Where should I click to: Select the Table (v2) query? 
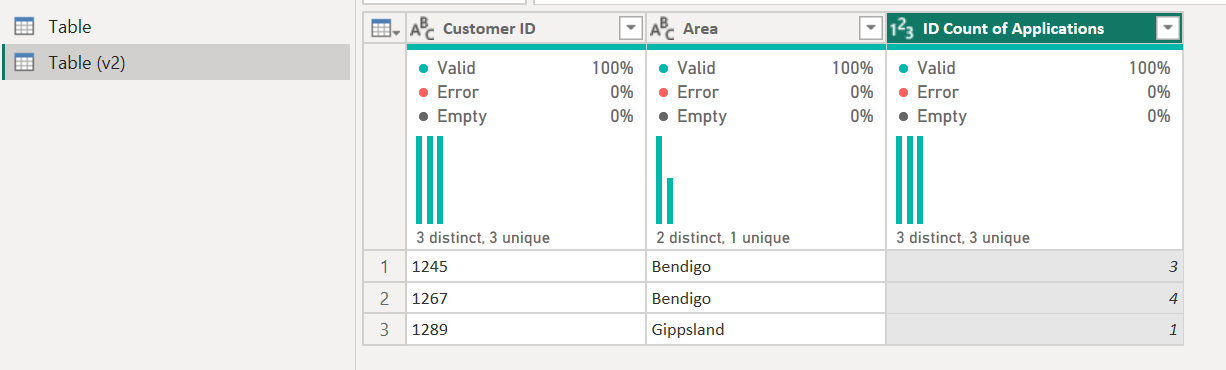[175, 63]
